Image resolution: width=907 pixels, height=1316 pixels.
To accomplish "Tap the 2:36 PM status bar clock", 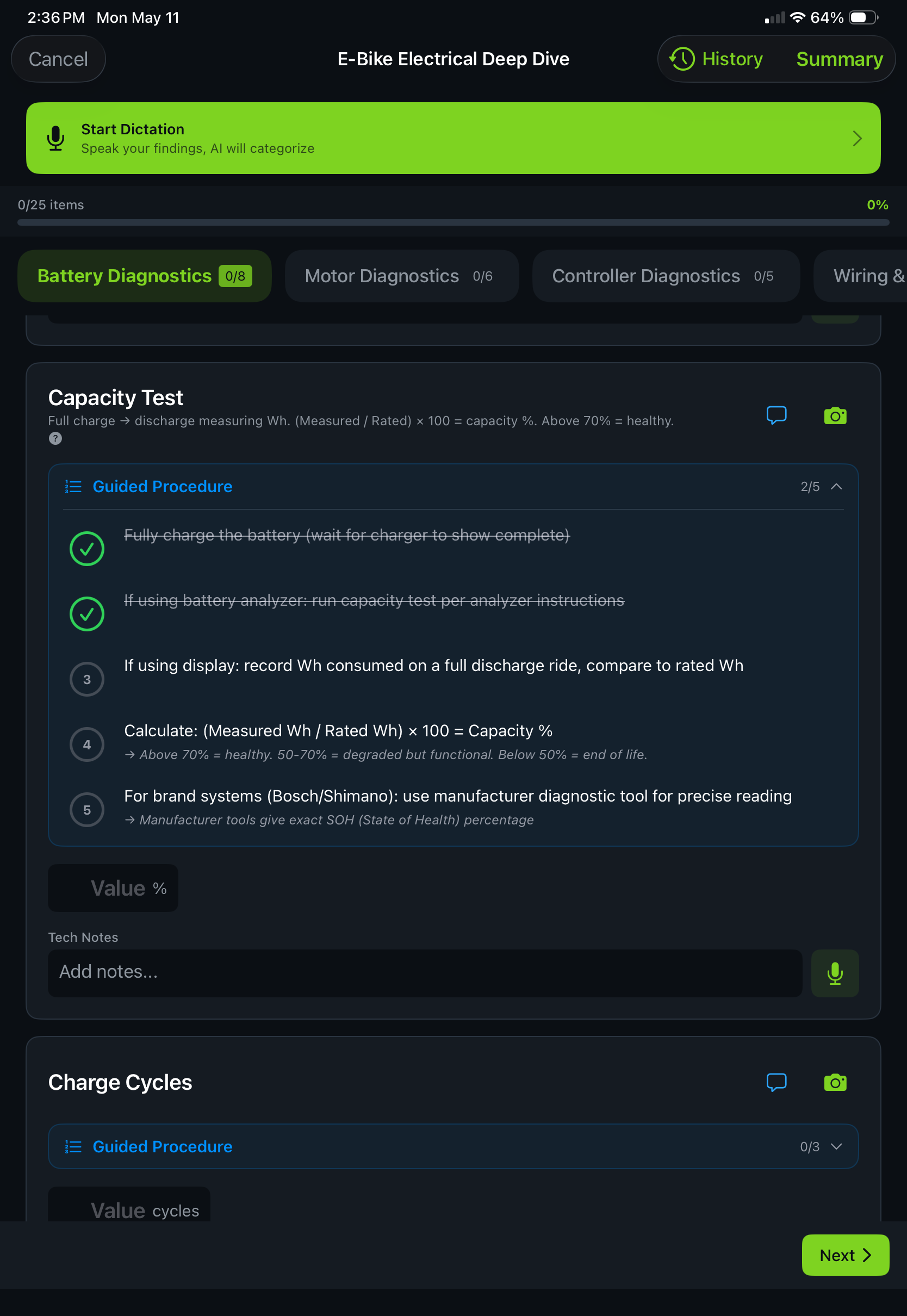I will tap(55, 17).
